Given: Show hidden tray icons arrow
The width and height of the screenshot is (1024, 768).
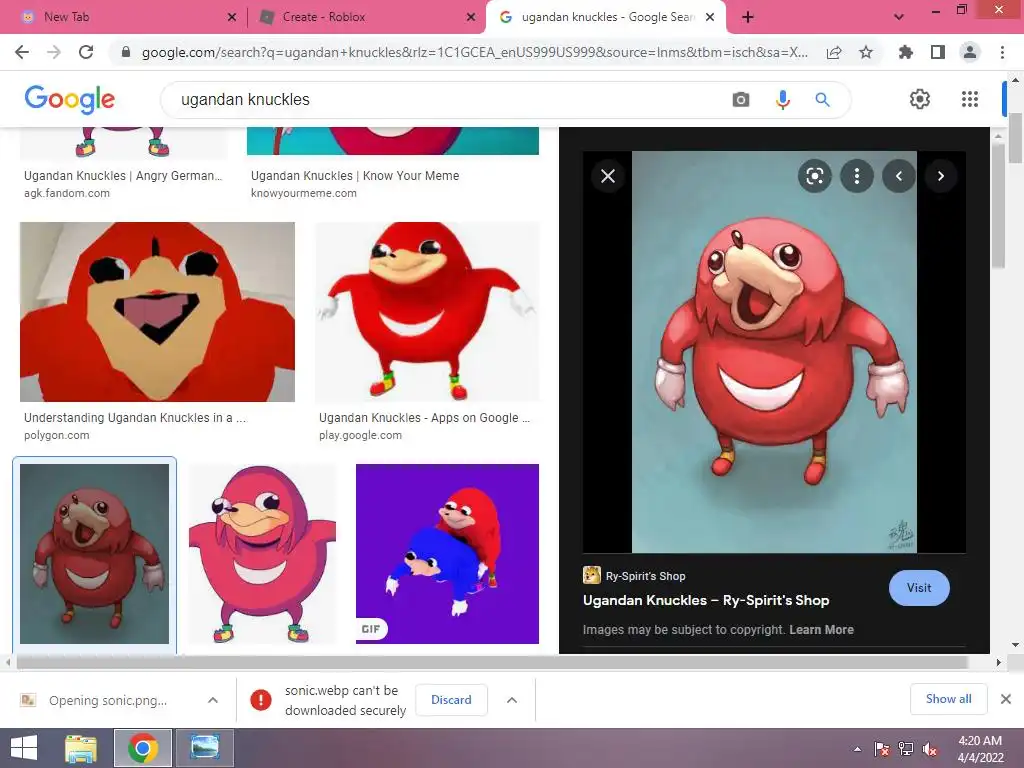Looking at the screenshot, I should [x=857, y=749].
